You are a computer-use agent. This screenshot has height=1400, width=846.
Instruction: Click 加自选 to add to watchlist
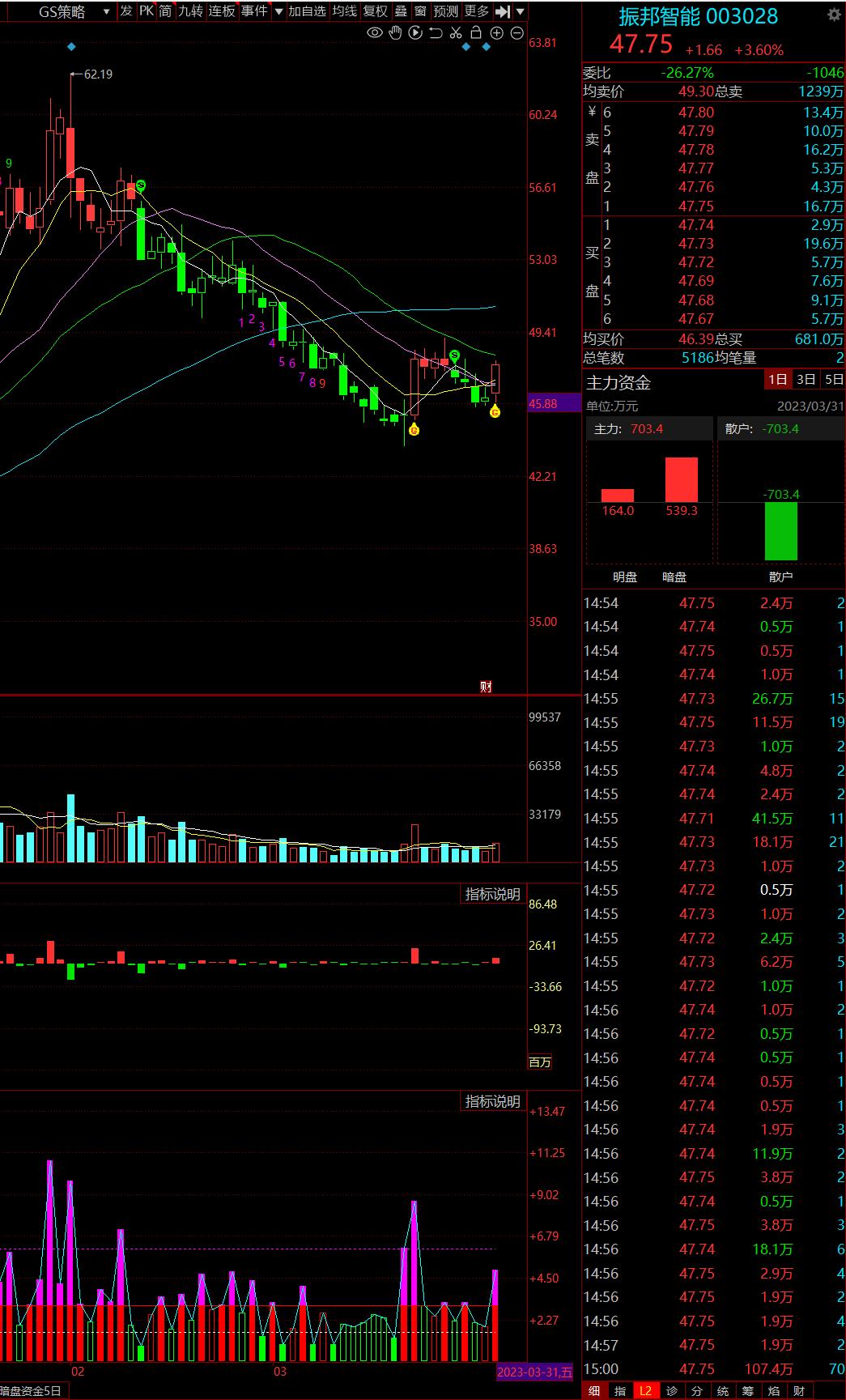307,11
